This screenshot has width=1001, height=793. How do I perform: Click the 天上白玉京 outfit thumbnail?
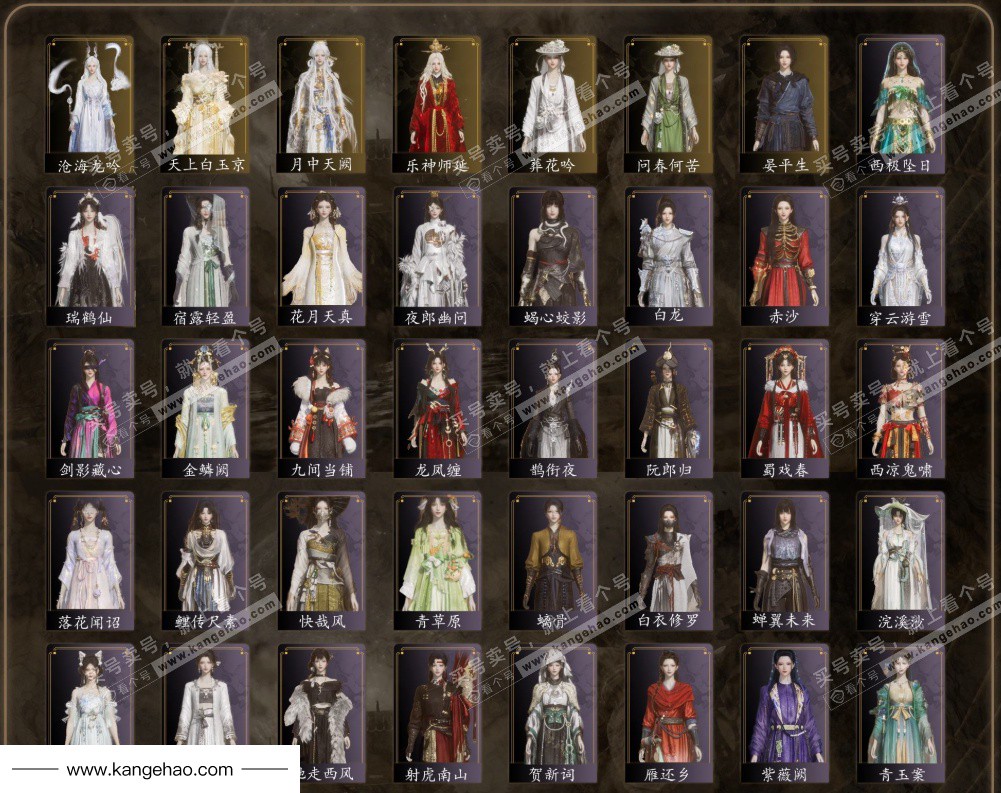[x=205, y=105]
